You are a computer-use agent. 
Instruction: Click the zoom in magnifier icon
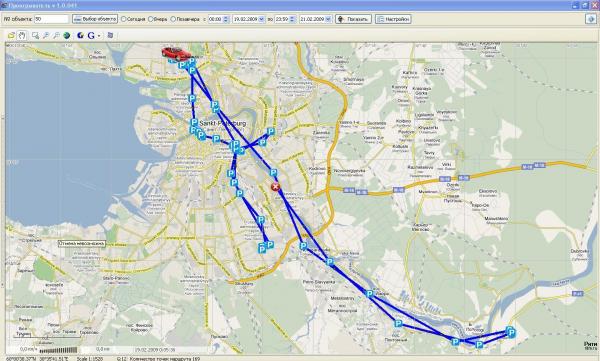pyautogui.click(x=46, y=35)
